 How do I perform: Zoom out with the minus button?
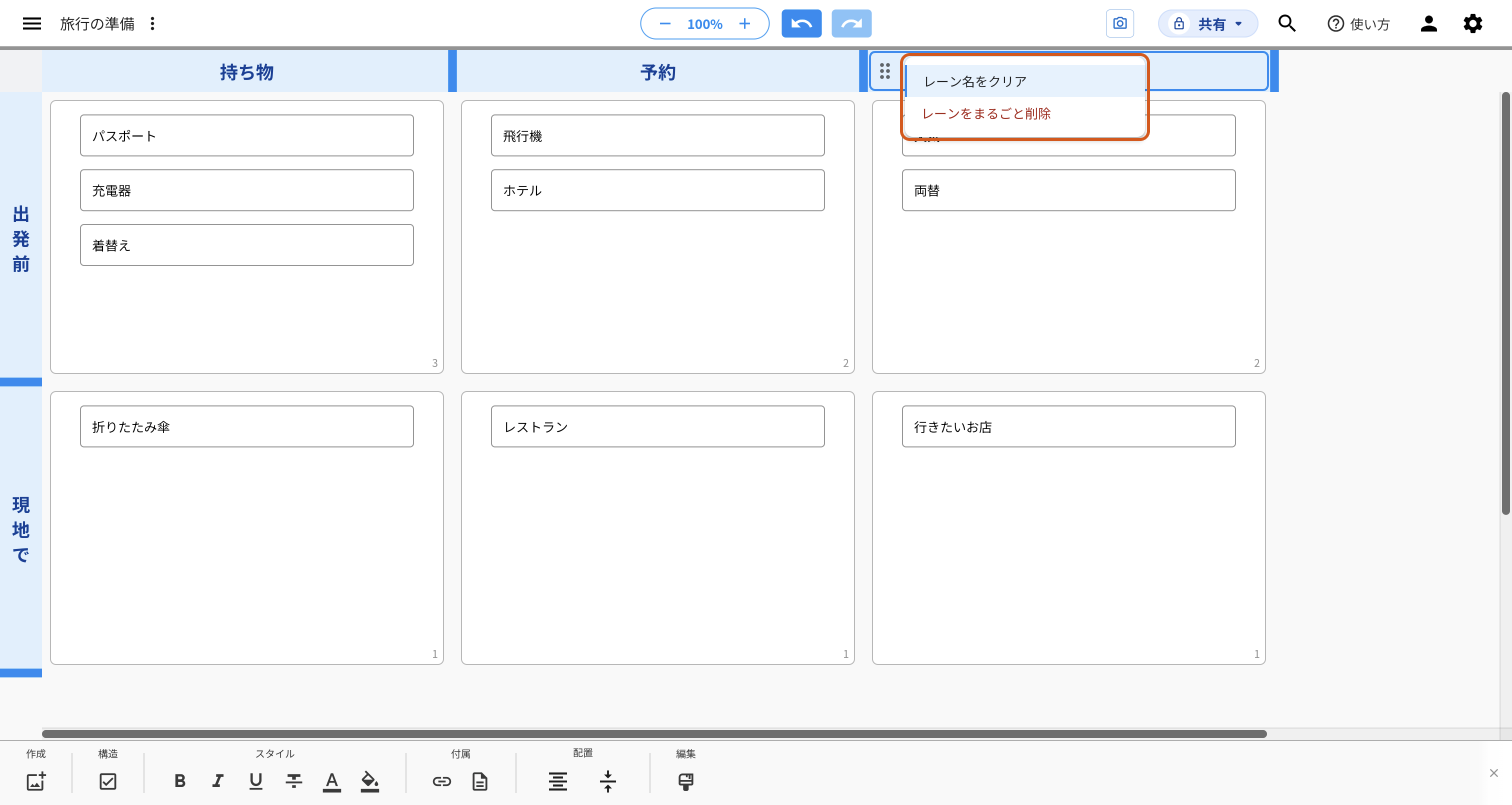[x=665, y=23]
